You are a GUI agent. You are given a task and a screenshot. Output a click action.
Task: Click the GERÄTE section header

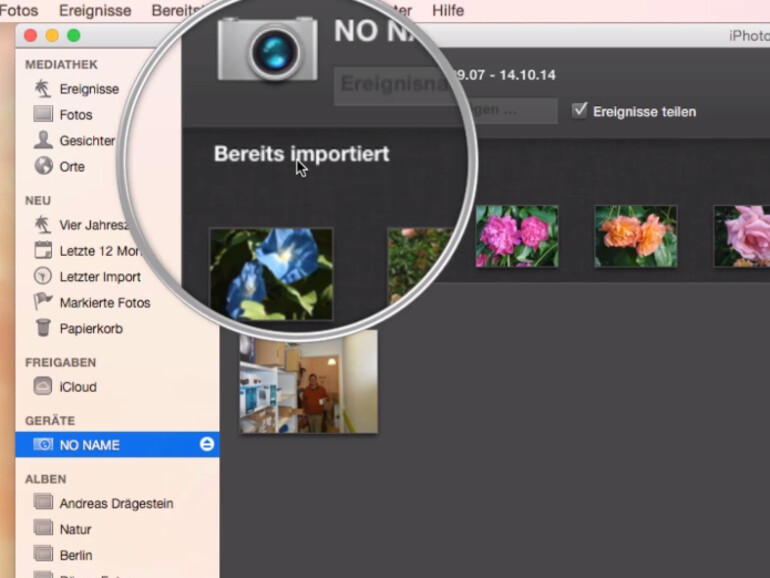click(x=50, y=420)
